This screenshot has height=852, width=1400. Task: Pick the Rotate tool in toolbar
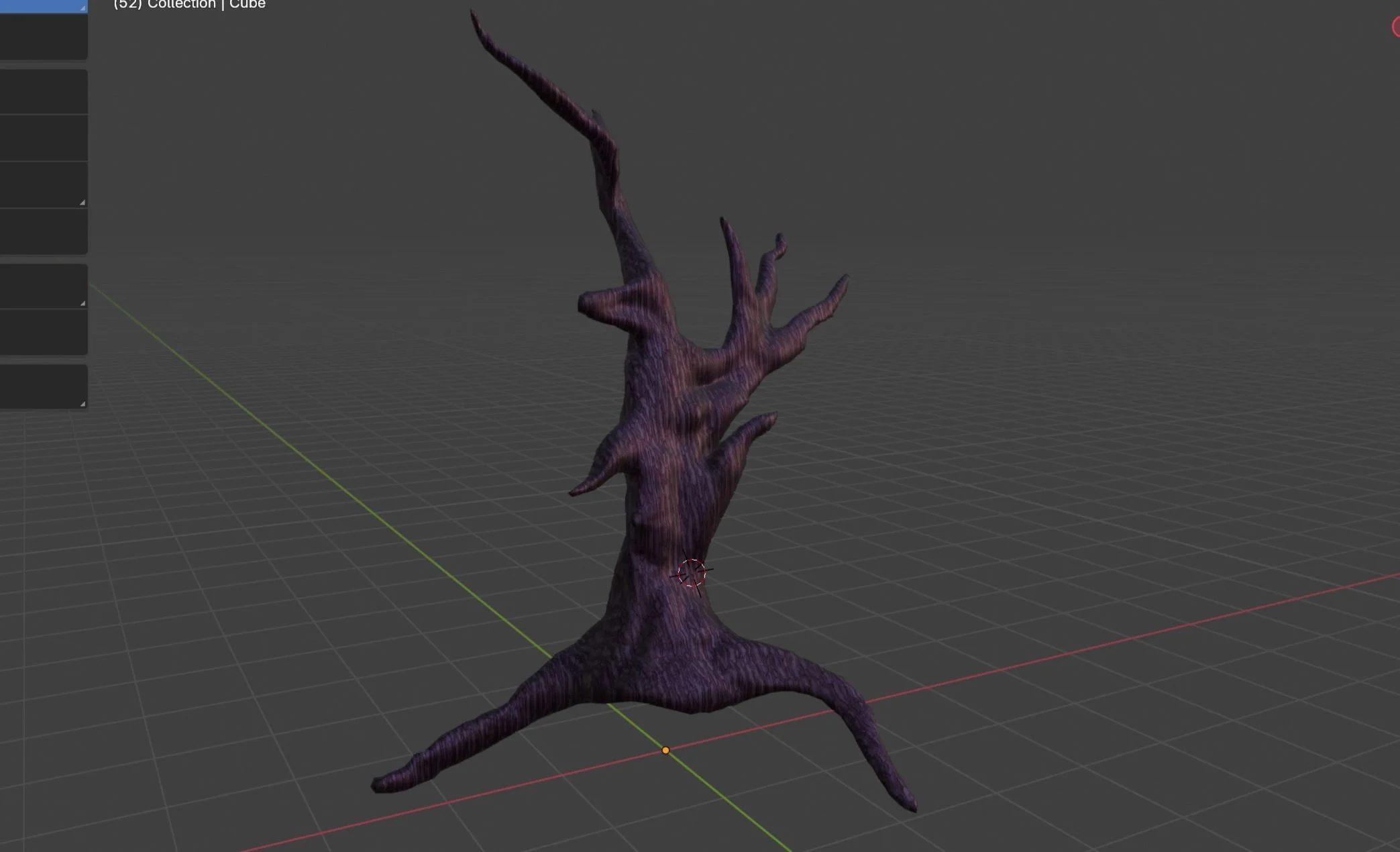pyautogui.click(x=42, y=138)
